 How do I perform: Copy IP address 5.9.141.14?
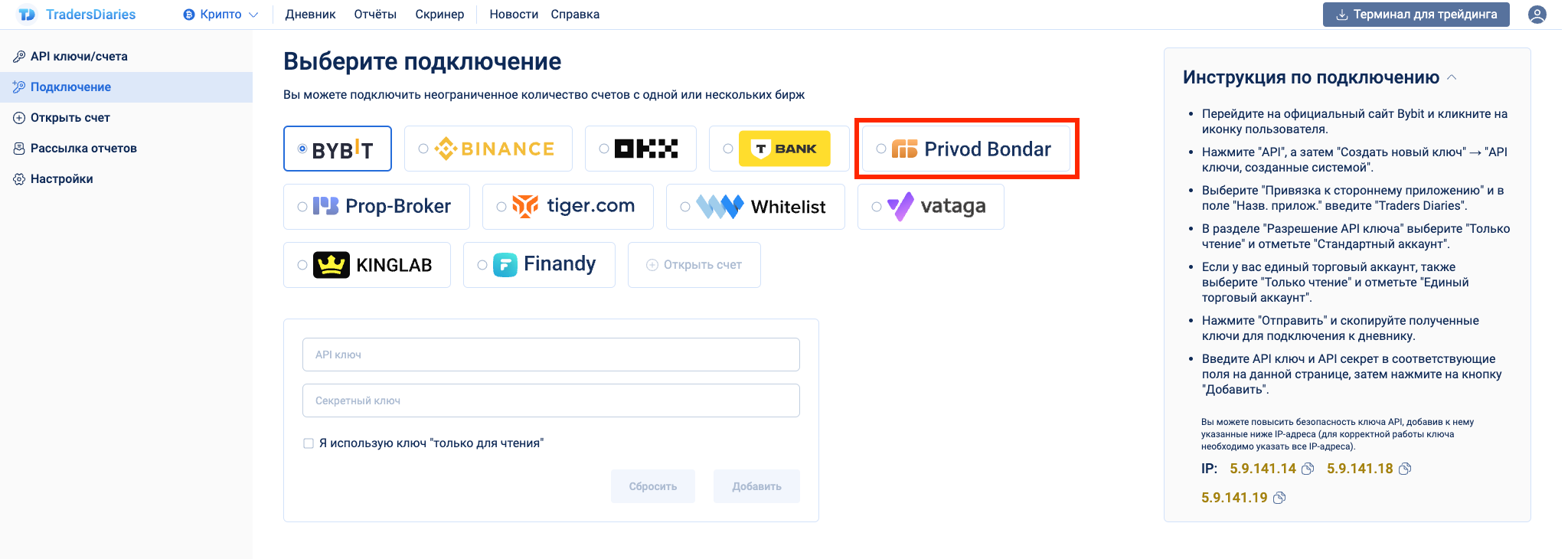1308,469
